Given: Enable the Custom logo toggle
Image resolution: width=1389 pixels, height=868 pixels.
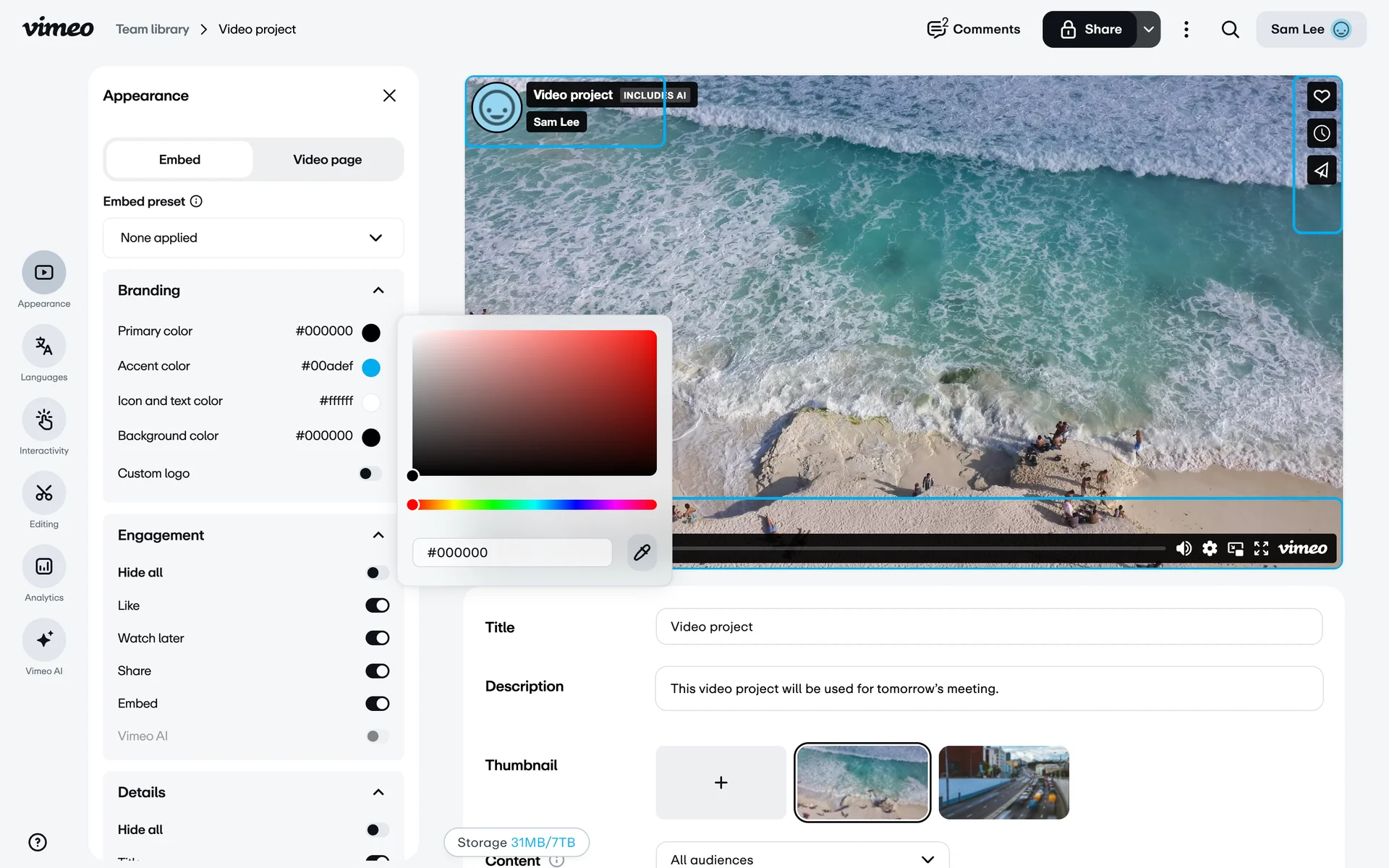Looking at the screenshot, I should pos(370,474).
